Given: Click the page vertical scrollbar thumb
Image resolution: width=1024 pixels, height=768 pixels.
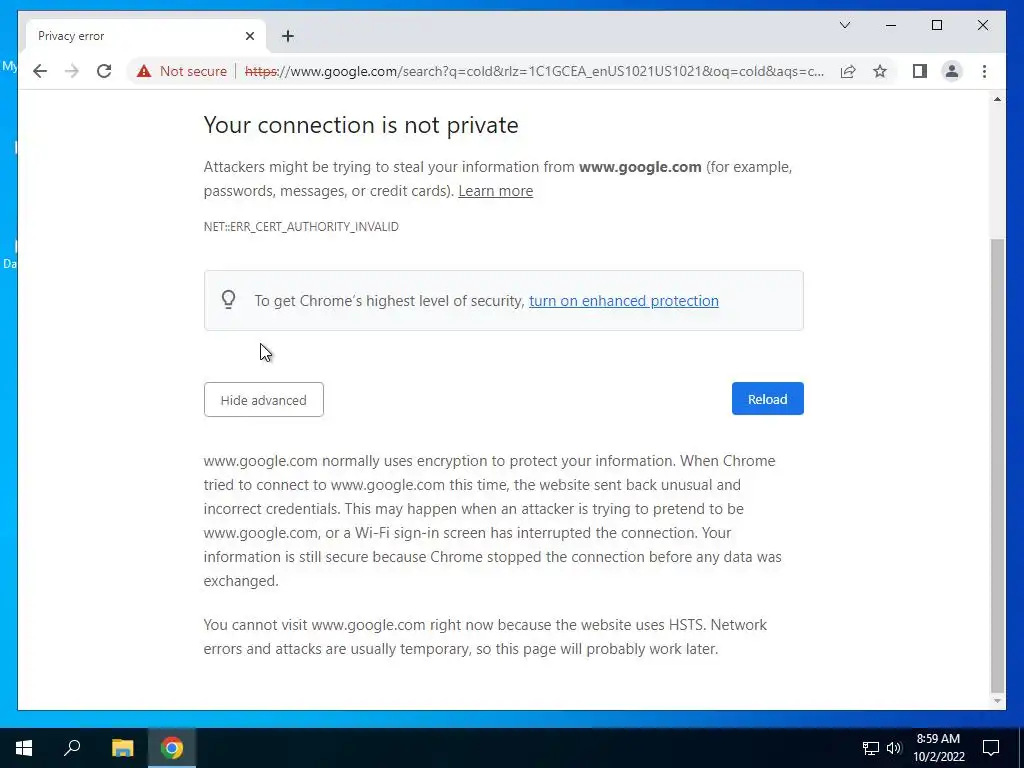Looking at the screenshot, I should click(x=997, y=460).
